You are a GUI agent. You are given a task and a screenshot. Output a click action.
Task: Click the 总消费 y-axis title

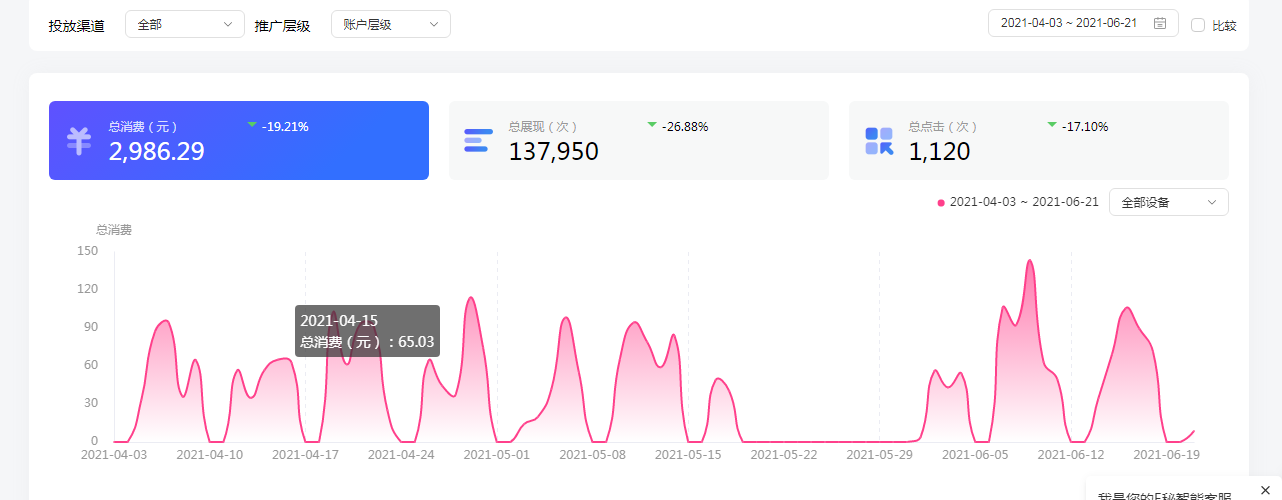(114, 230)
